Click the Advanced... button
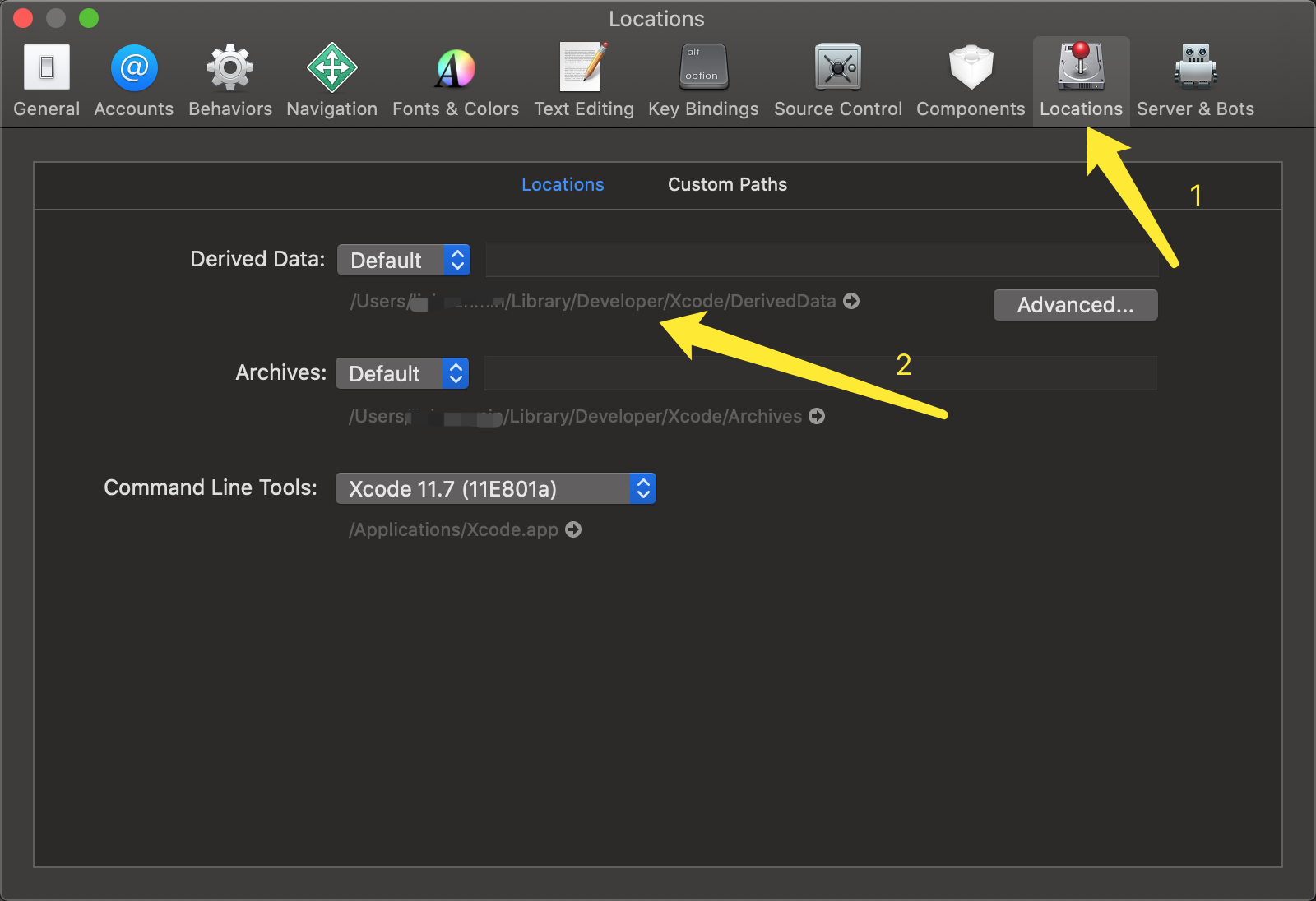The height and width of the screenshot is (901, 1316). click(x=1075, y=305)
